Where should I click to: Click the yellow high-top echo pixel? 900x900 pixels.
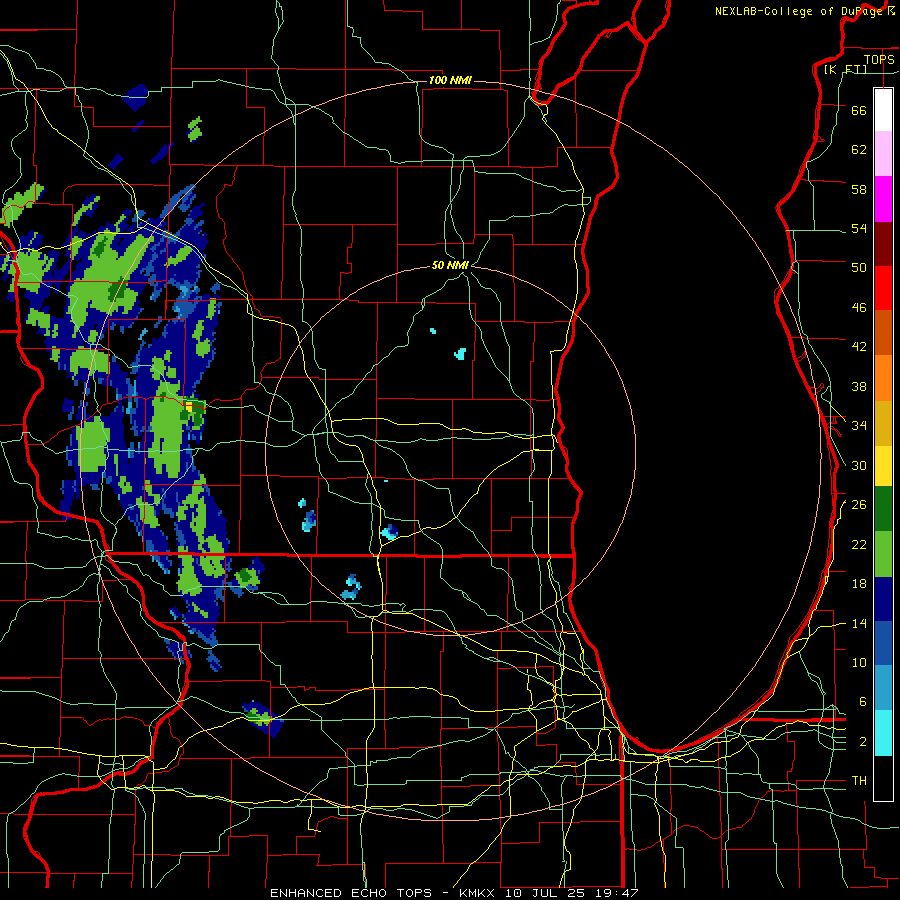point(189,406)
